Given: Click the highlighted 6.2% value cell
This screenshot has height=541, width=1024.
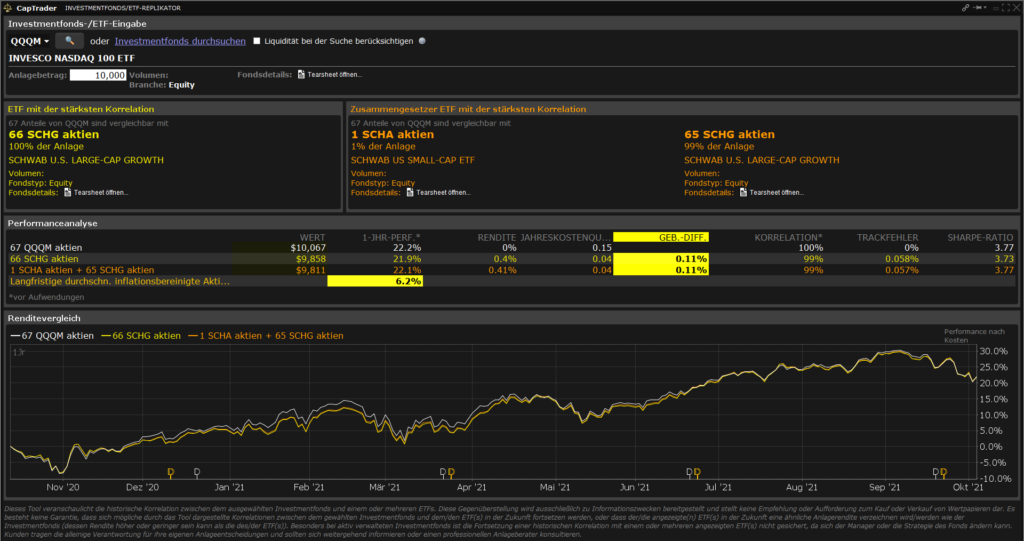Looking at the screenshot, I should coord(375,281).
